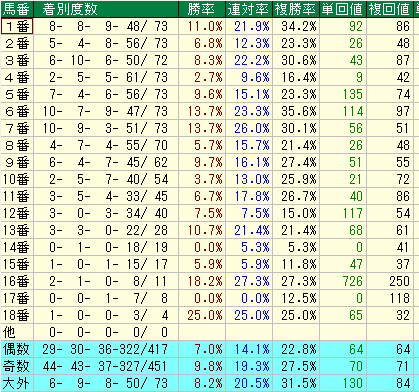
Task: Click the 97 複回値 for 6番
Action: coord(403,111)
